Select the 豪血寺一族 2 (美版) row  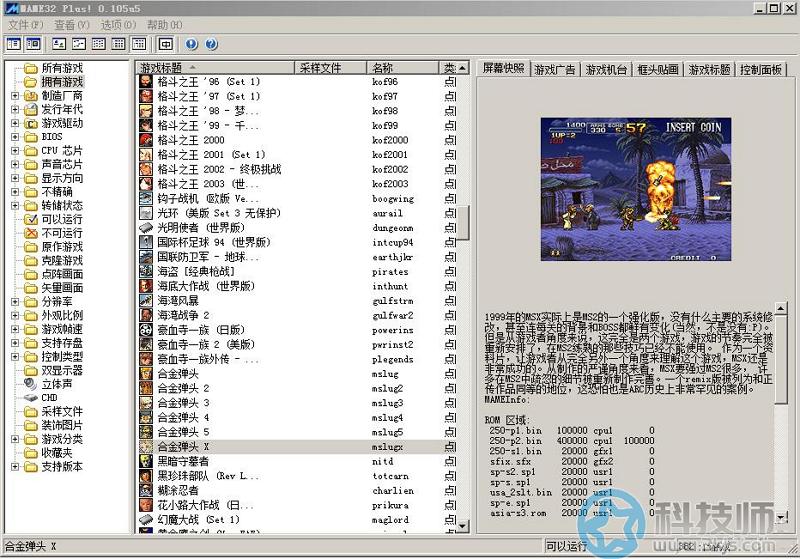[298, 345]
